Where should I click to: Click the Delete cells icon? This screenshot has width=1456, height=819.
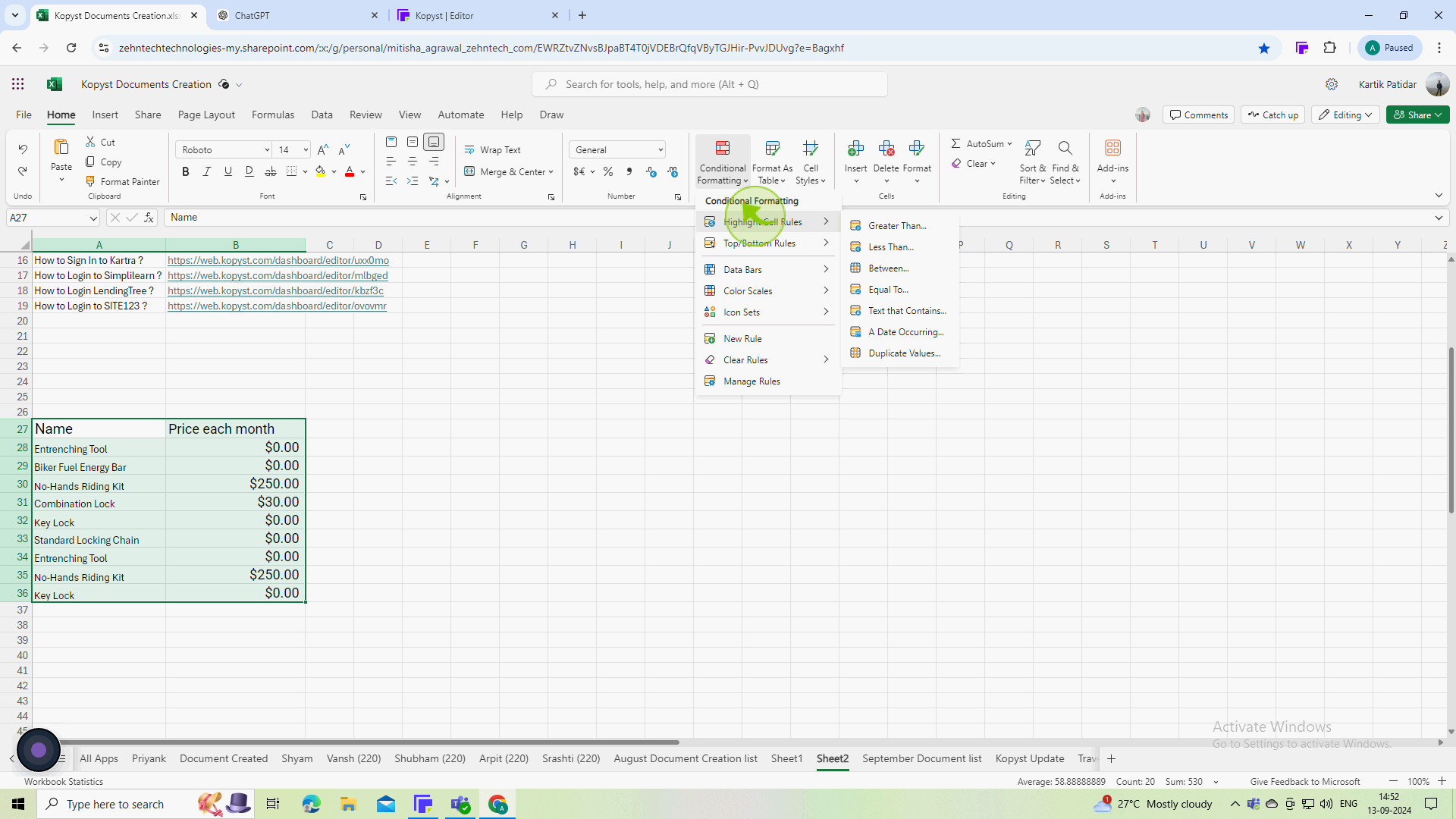coord(886,148)
